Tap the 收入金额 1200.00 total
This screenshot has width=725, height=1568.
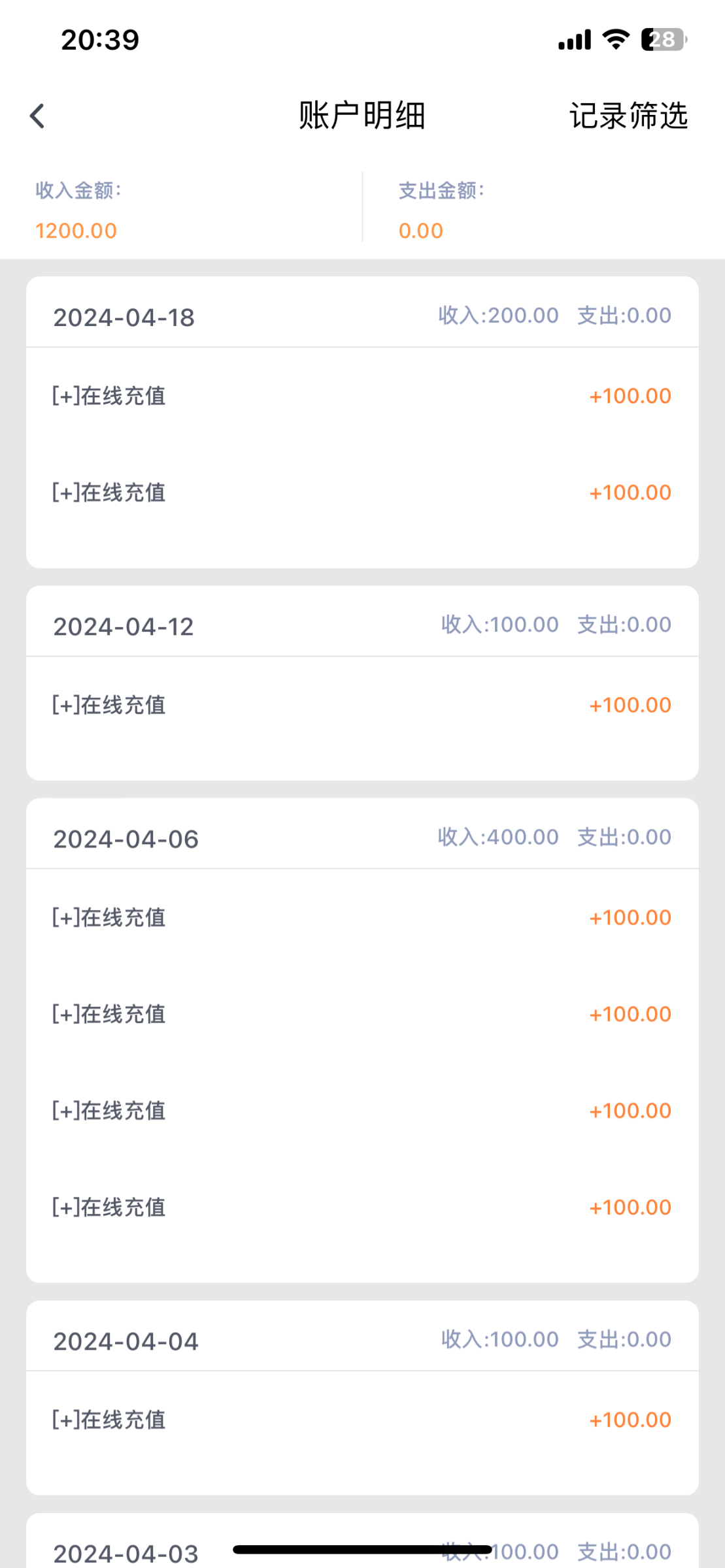click(76, 231)
